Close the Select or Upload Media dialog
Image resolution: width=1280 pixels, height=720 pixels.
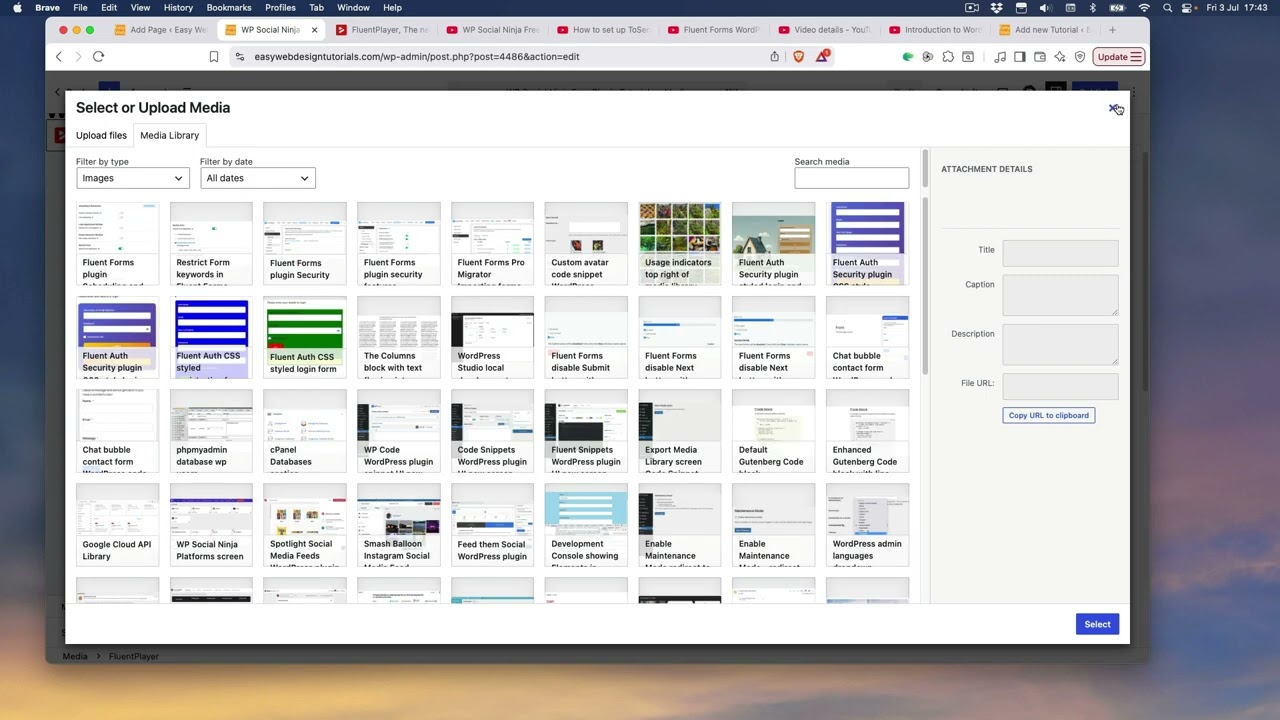(x=1113, y=108)
